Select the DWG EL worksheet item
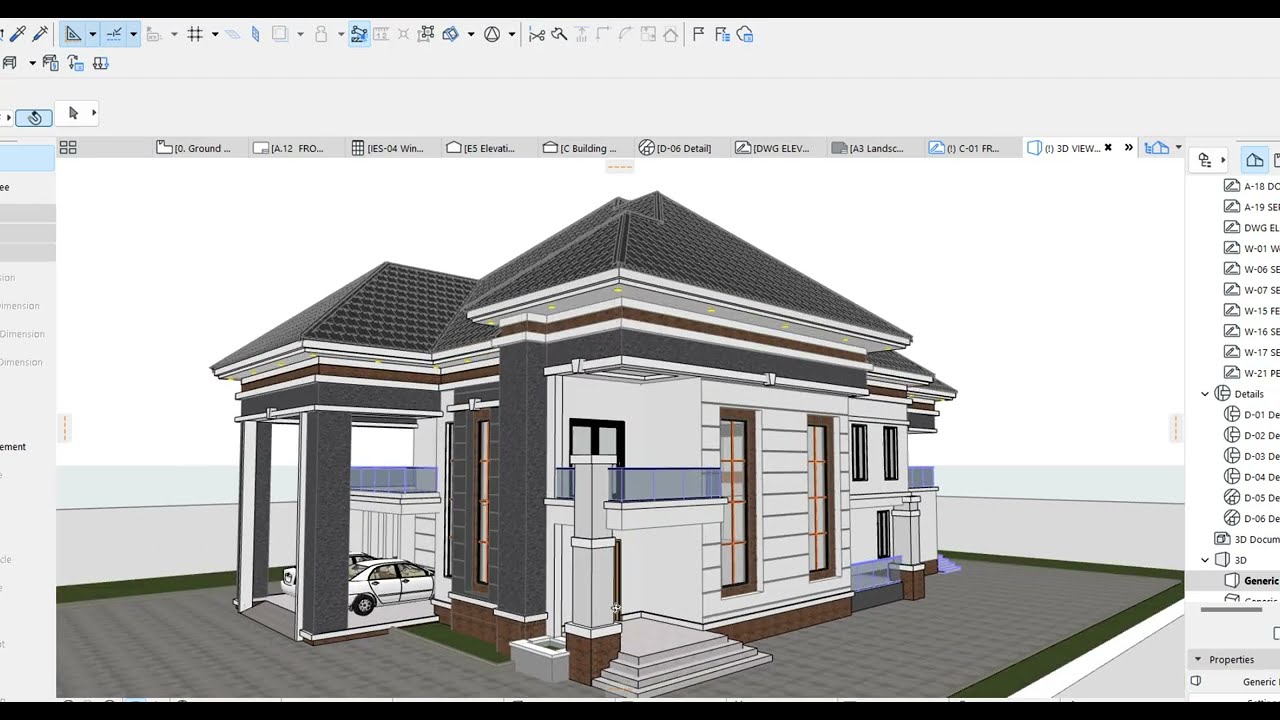The width and height of the screenshot is (1280, 720). (1252, 228)
